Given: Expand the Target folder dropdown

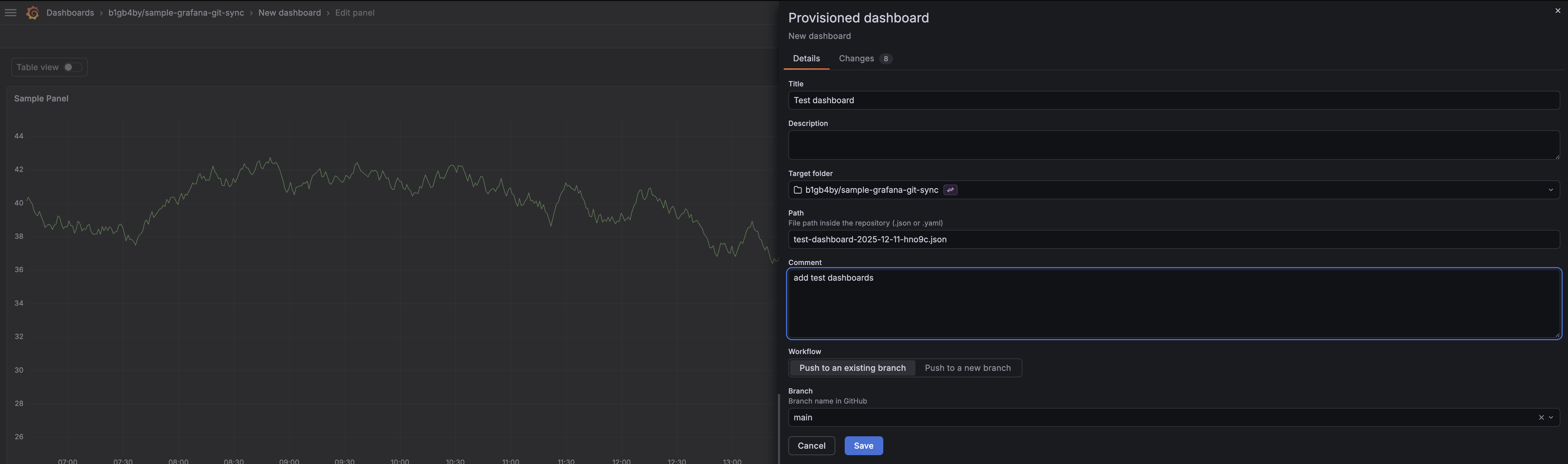Looking at the screenshot, I should click(1552, 190).
